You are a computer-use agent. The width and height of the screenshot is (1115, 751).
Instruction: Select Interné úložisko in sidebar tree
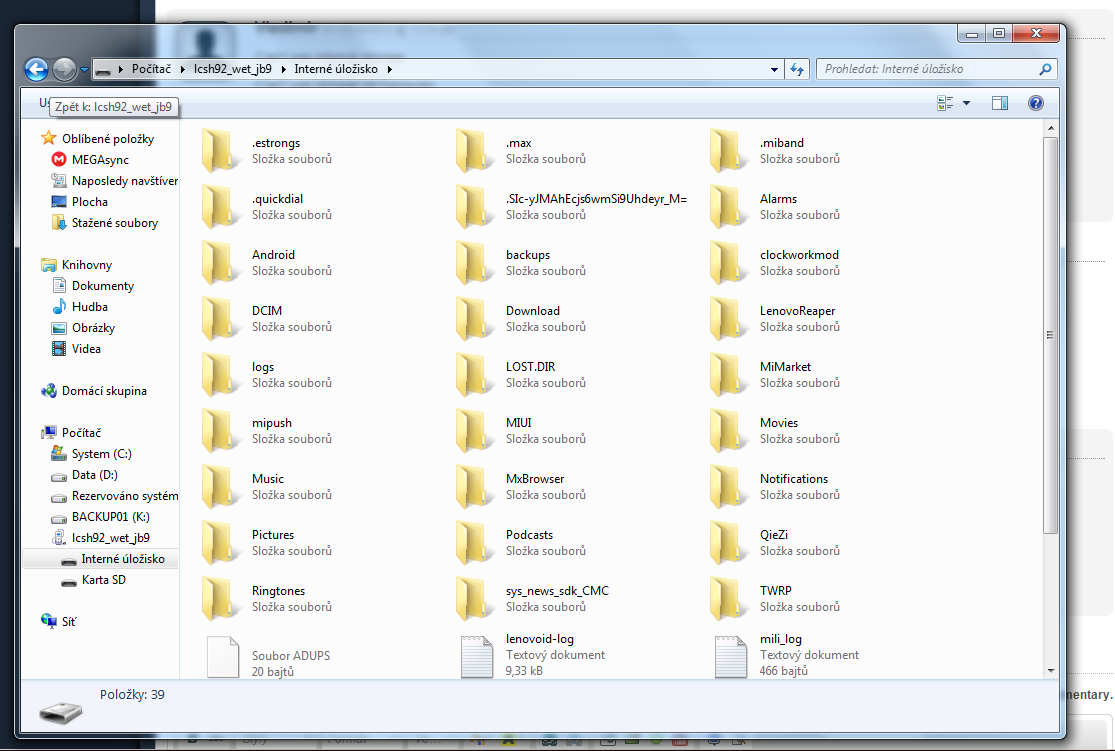click(122, 558)
